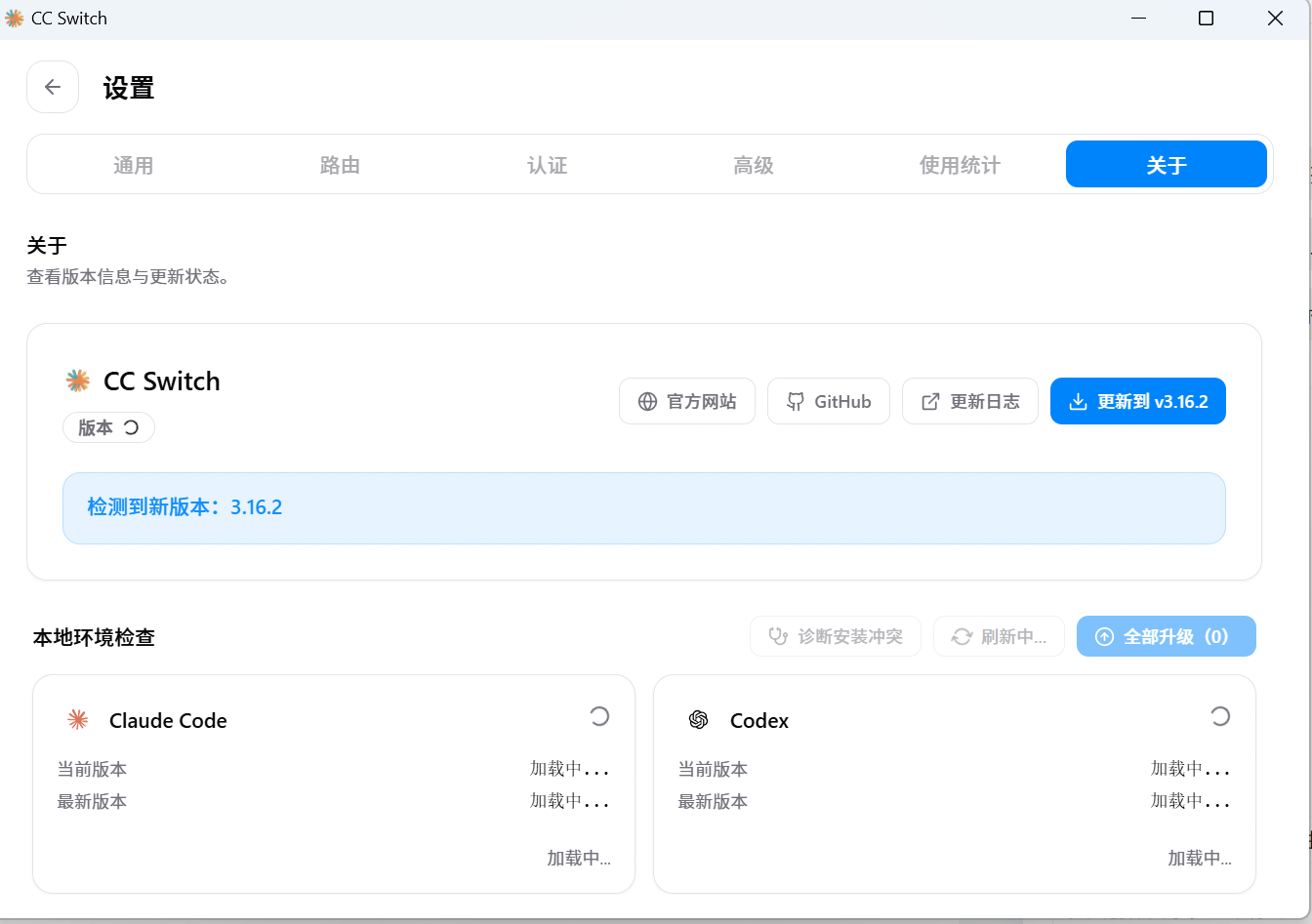Click the 查看版本信息与更新状态 description
The width and height of the screenshot is (1312, 924).
[x=128, y=276]
